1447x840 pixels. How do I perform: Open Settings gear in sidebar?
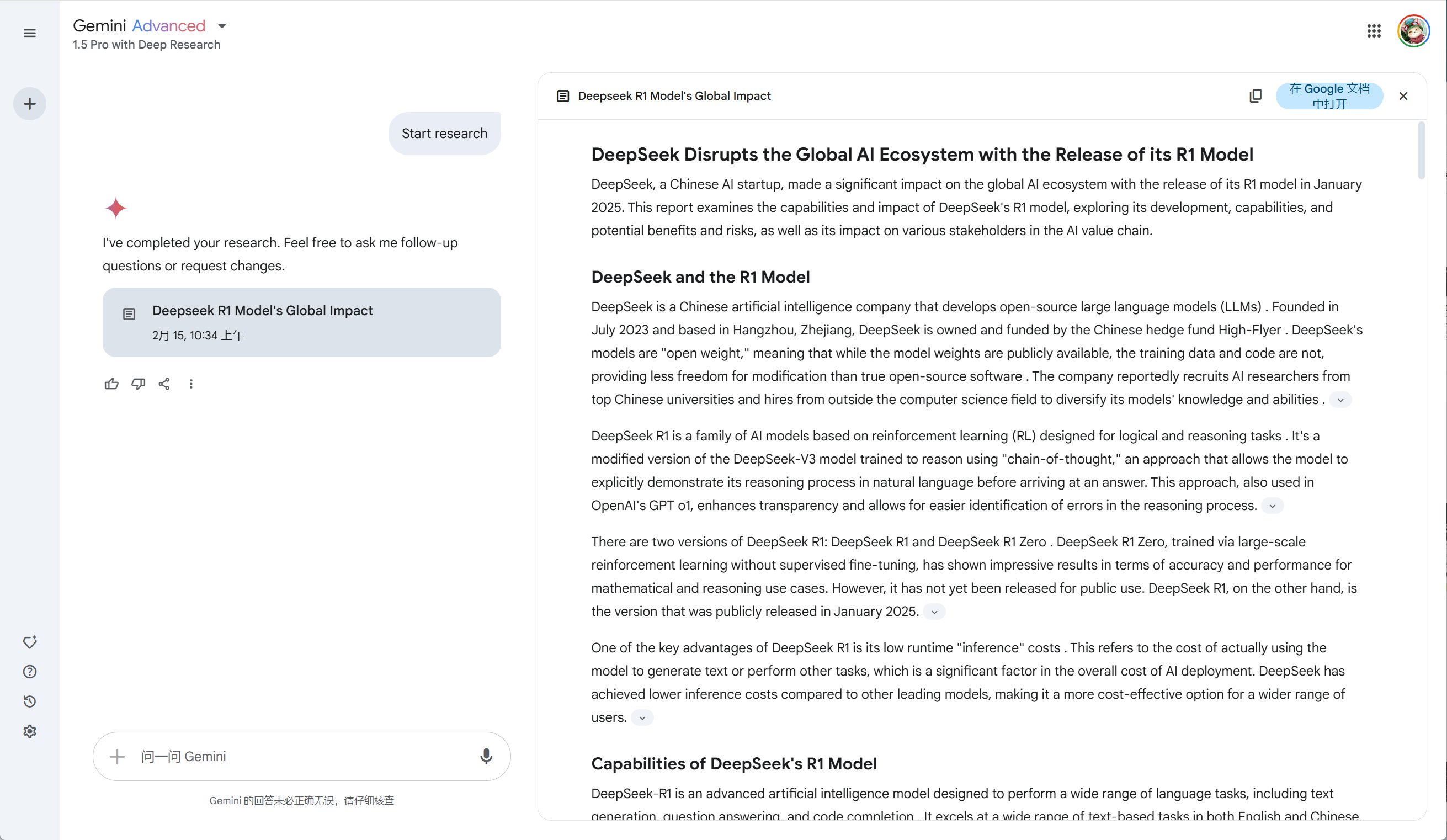[30, 731]
